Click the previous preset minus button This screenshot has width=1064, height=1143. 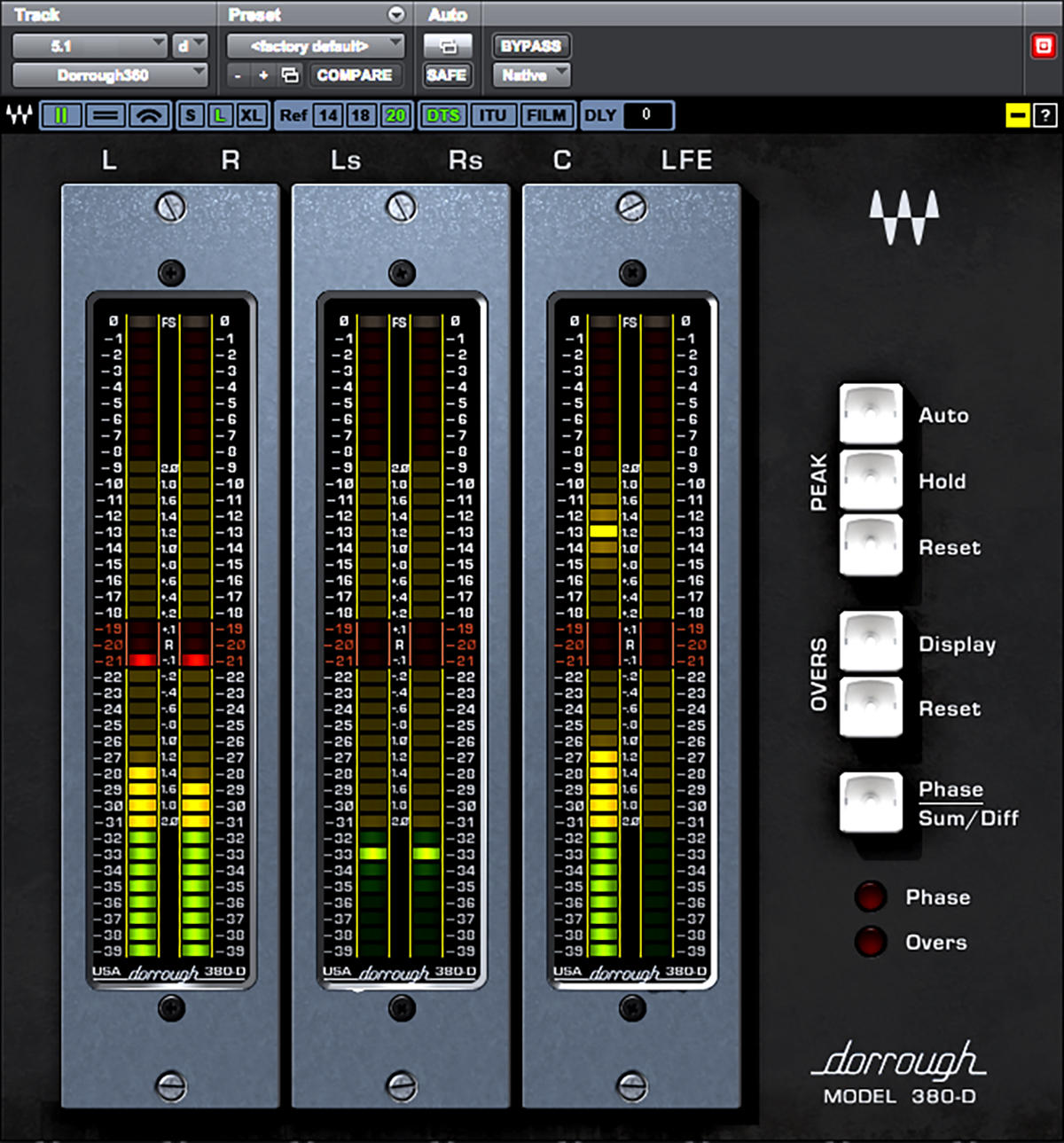(238, 75)
